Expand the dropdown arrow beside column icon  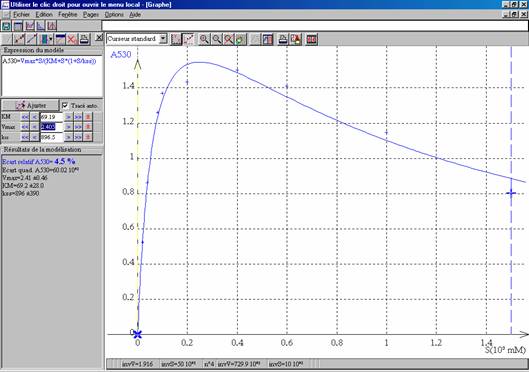click(x=51, y=39)
